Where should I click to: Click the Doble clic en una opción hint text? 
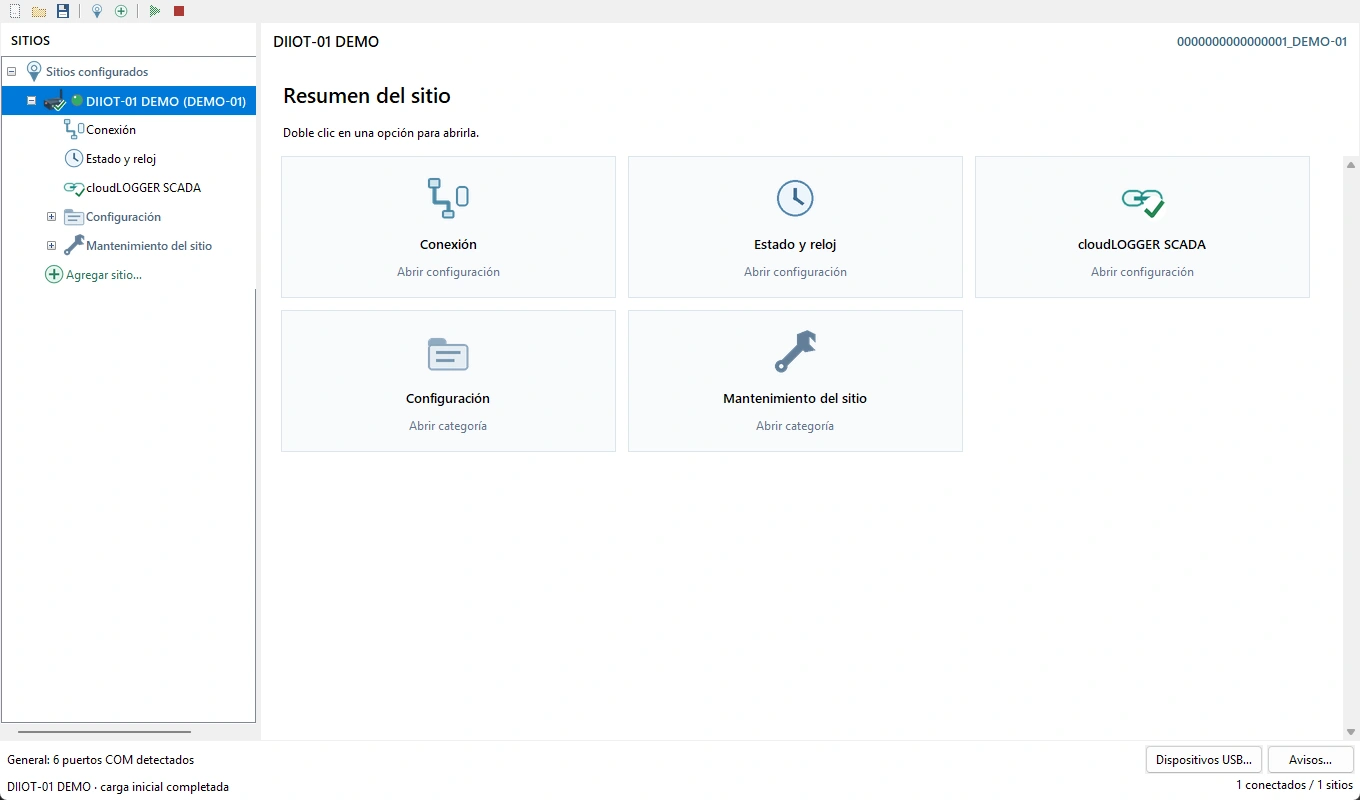[x=381, y=133]
